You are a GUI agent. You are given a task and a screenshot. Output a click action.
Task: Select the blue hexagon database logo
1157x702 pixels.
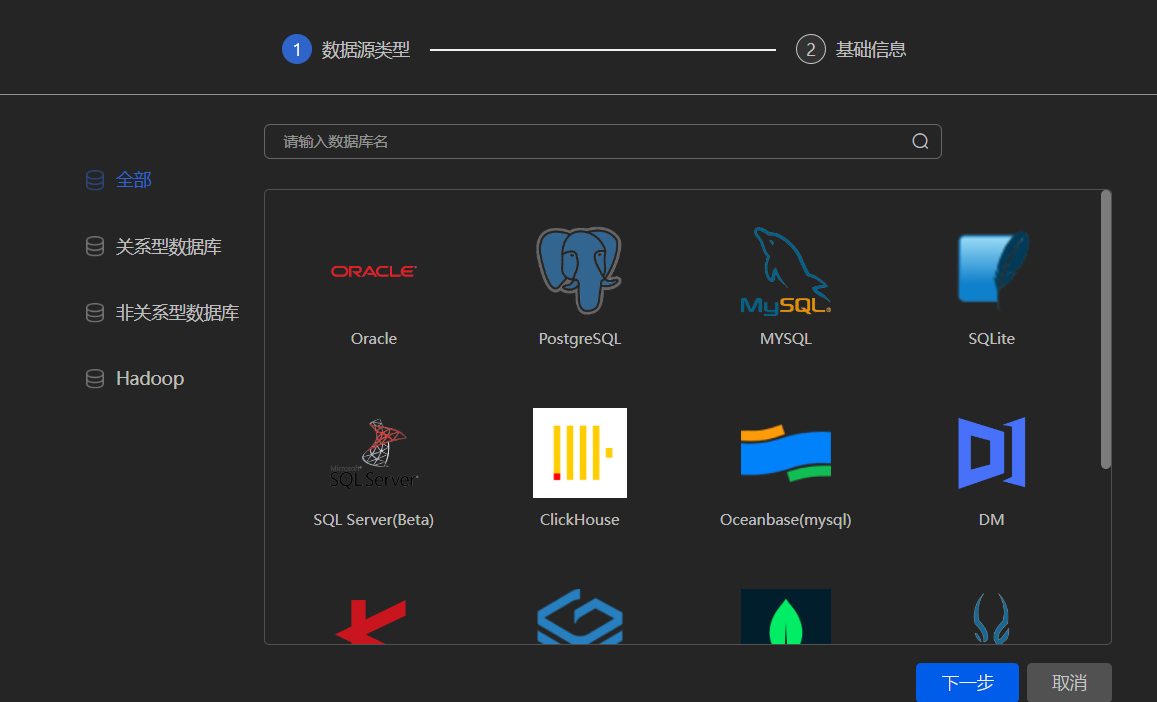tap(579, 616)
